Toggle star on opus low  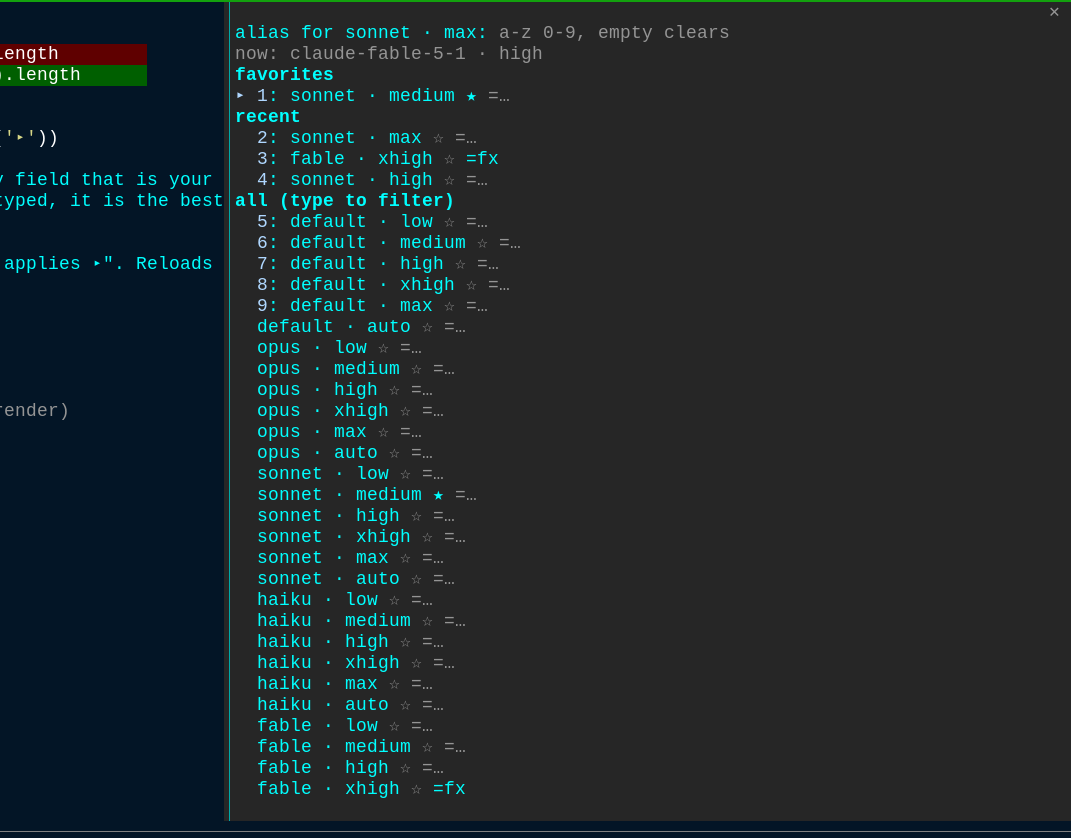pos(383,348)
